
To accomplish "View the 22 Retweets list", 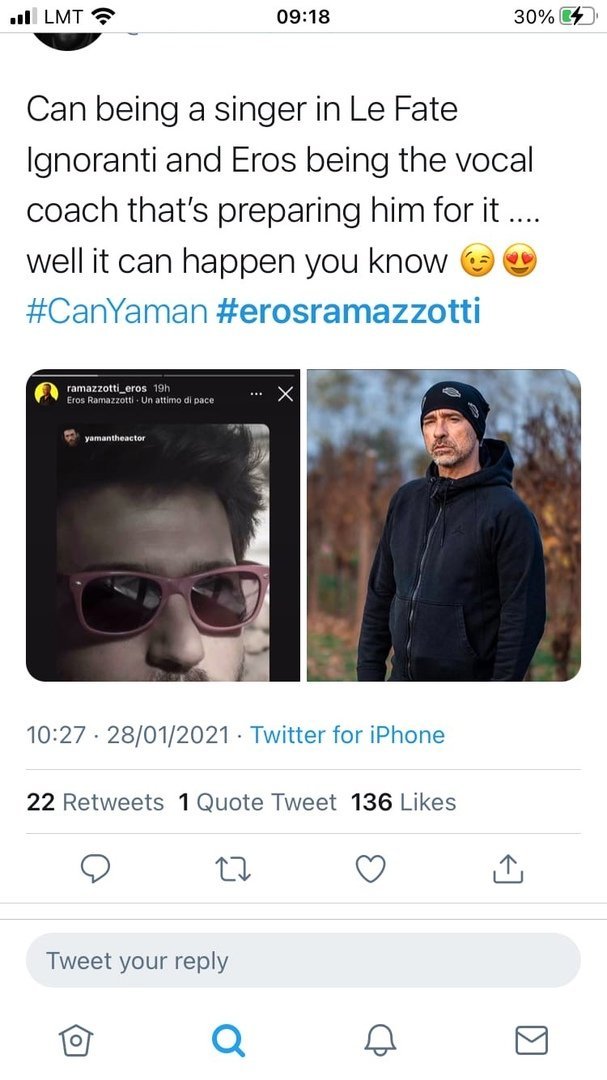I will [x=95, y=802].
